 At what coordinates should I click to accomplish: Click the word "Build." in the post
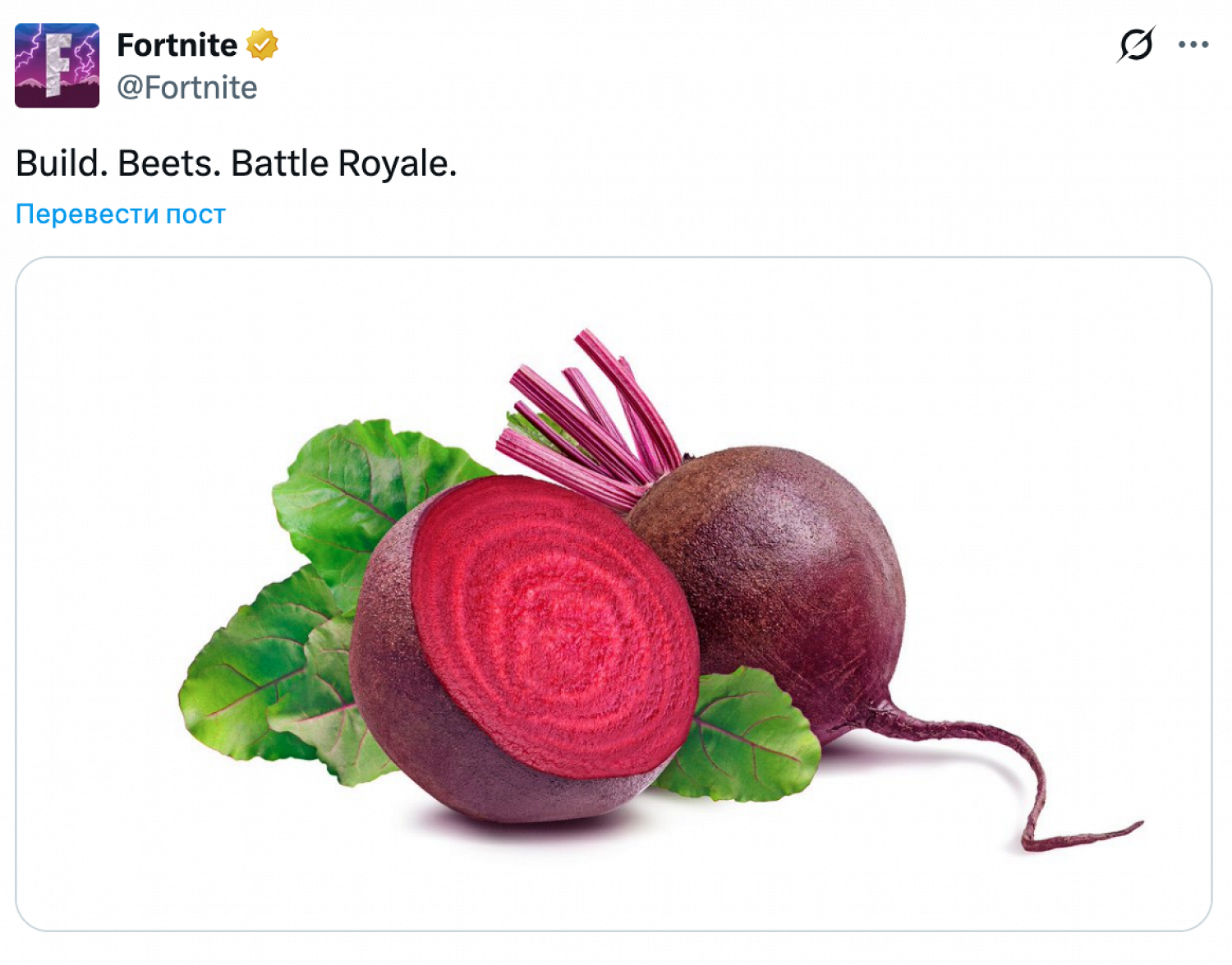[62, 163]
